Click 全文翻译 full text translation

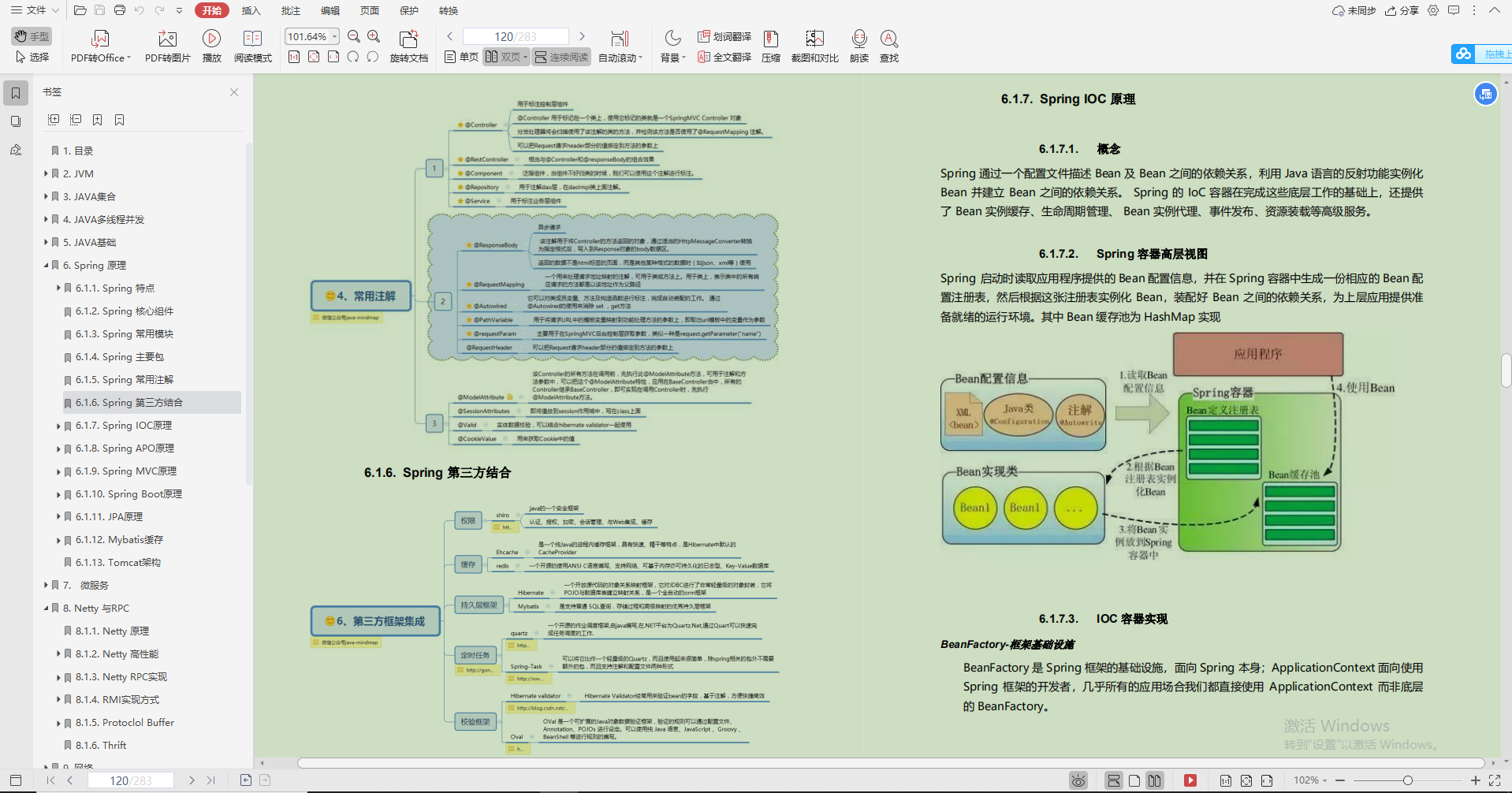click(x=724, y=57)
